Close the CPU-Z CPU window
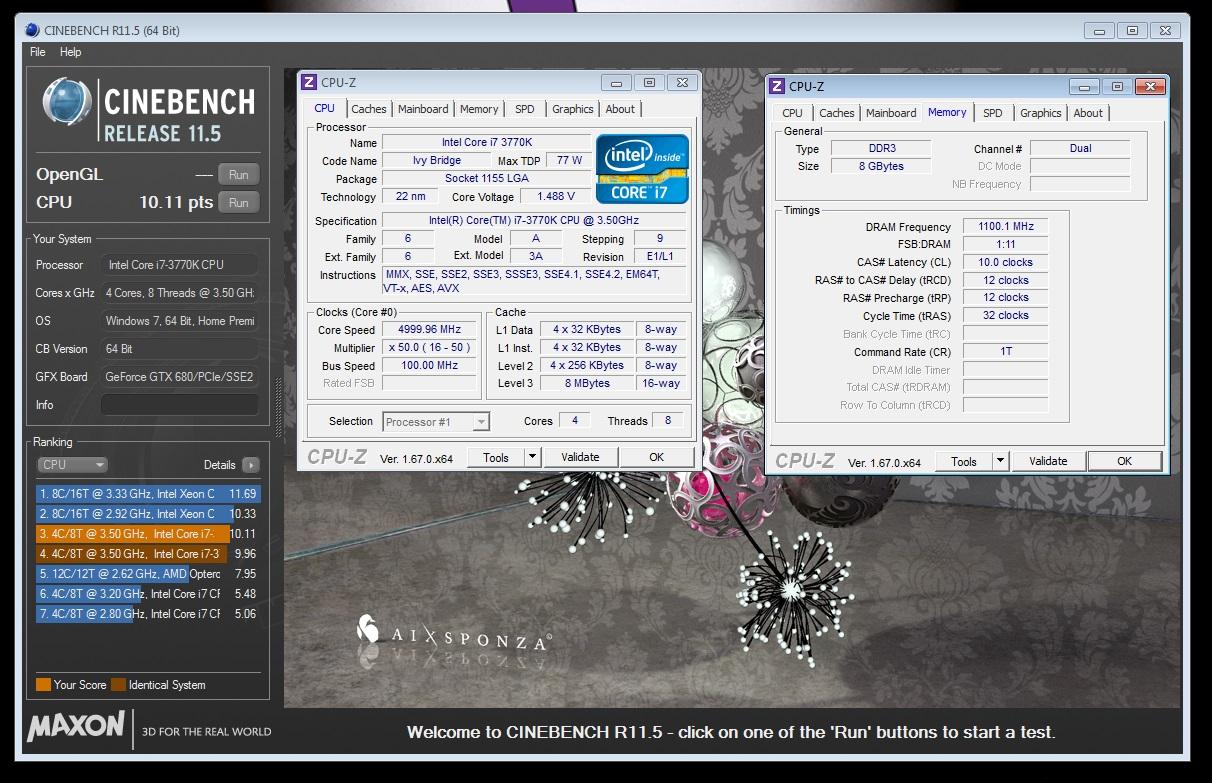The height and width of the screenshot is (783, 1212). click(x=682, y=83)
